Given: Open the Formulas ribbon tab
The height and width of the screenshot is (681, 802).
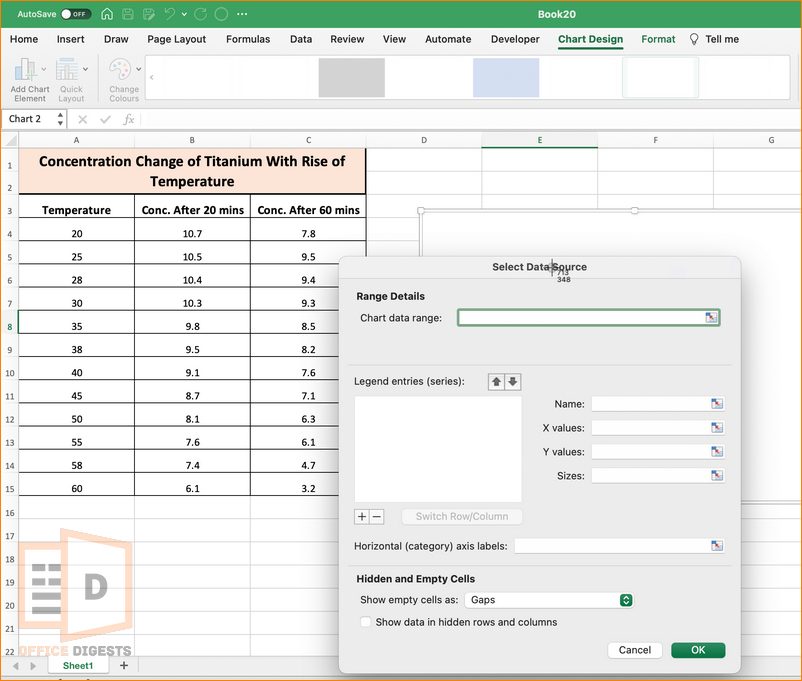Looking at the screenshot, I should (x=248, y=39).
